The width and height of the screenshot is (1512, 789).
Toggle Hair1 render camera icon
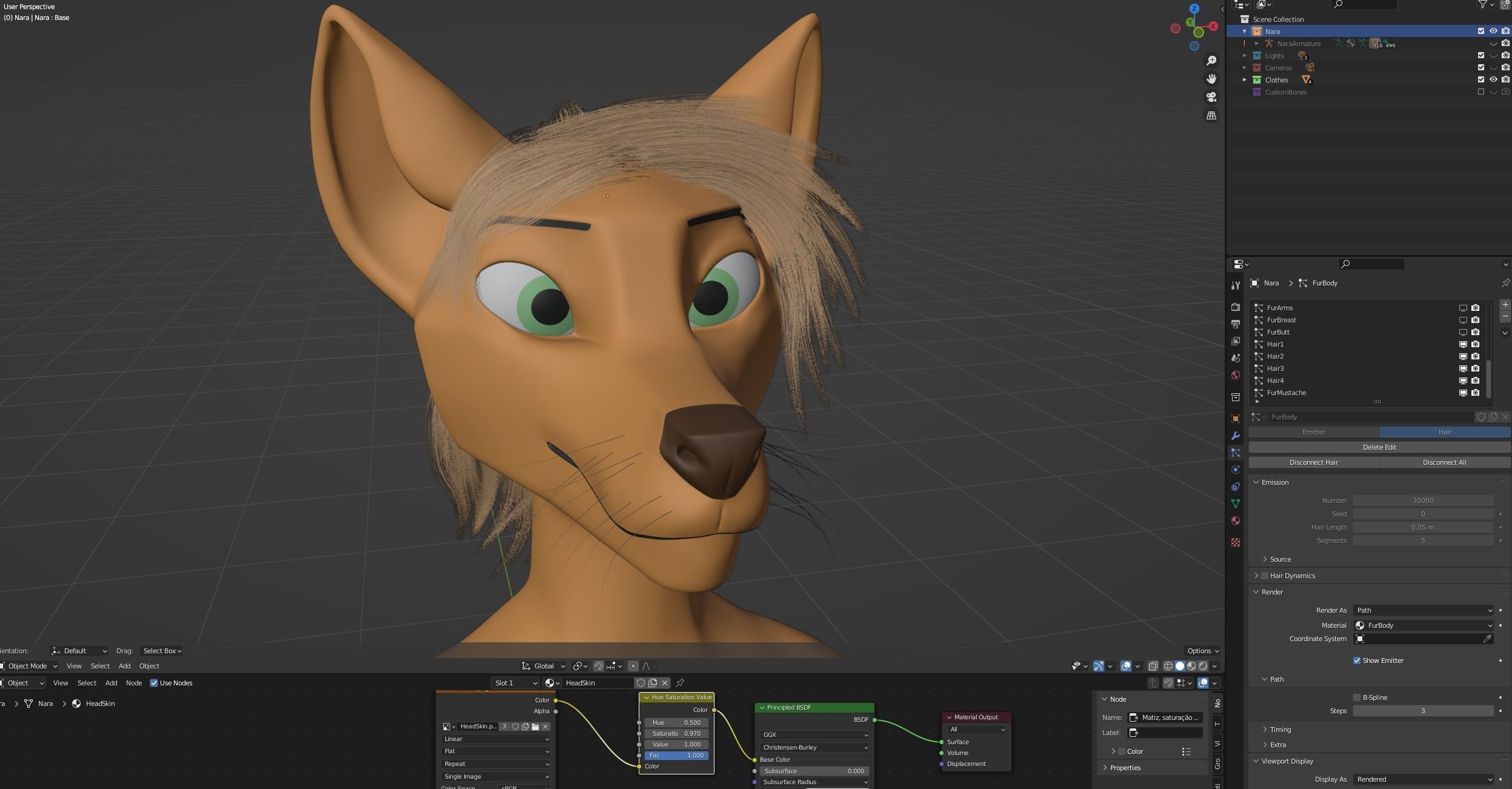pos(1476,344)
